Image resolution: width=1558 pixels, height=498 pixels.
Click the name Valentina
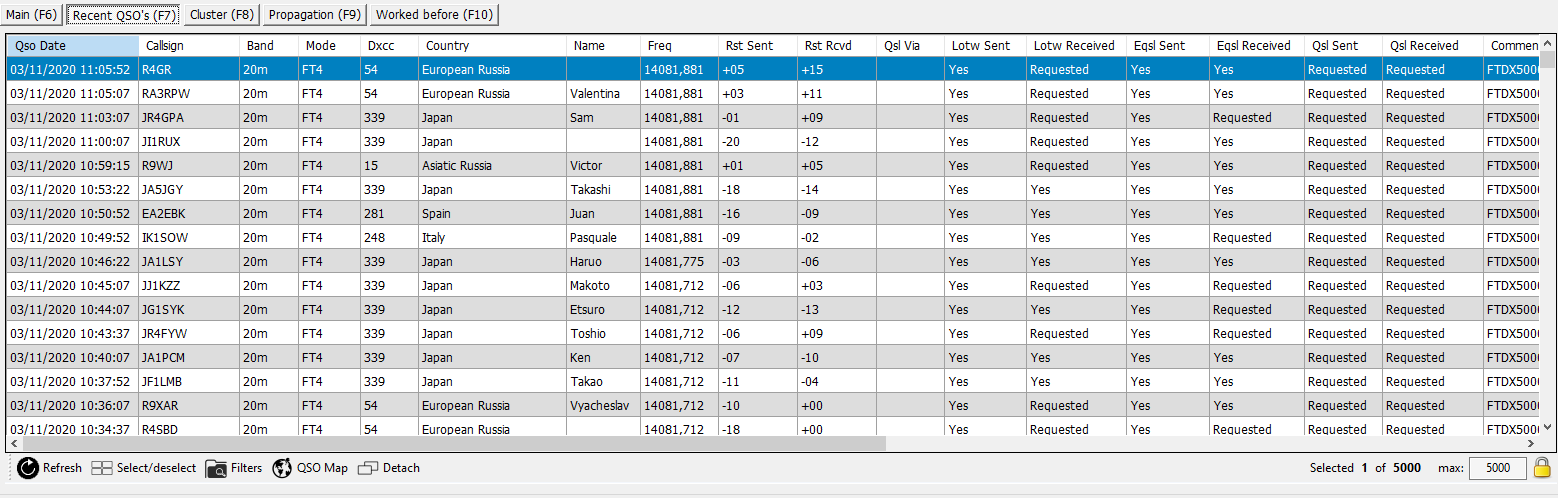[x=595, y=94]
